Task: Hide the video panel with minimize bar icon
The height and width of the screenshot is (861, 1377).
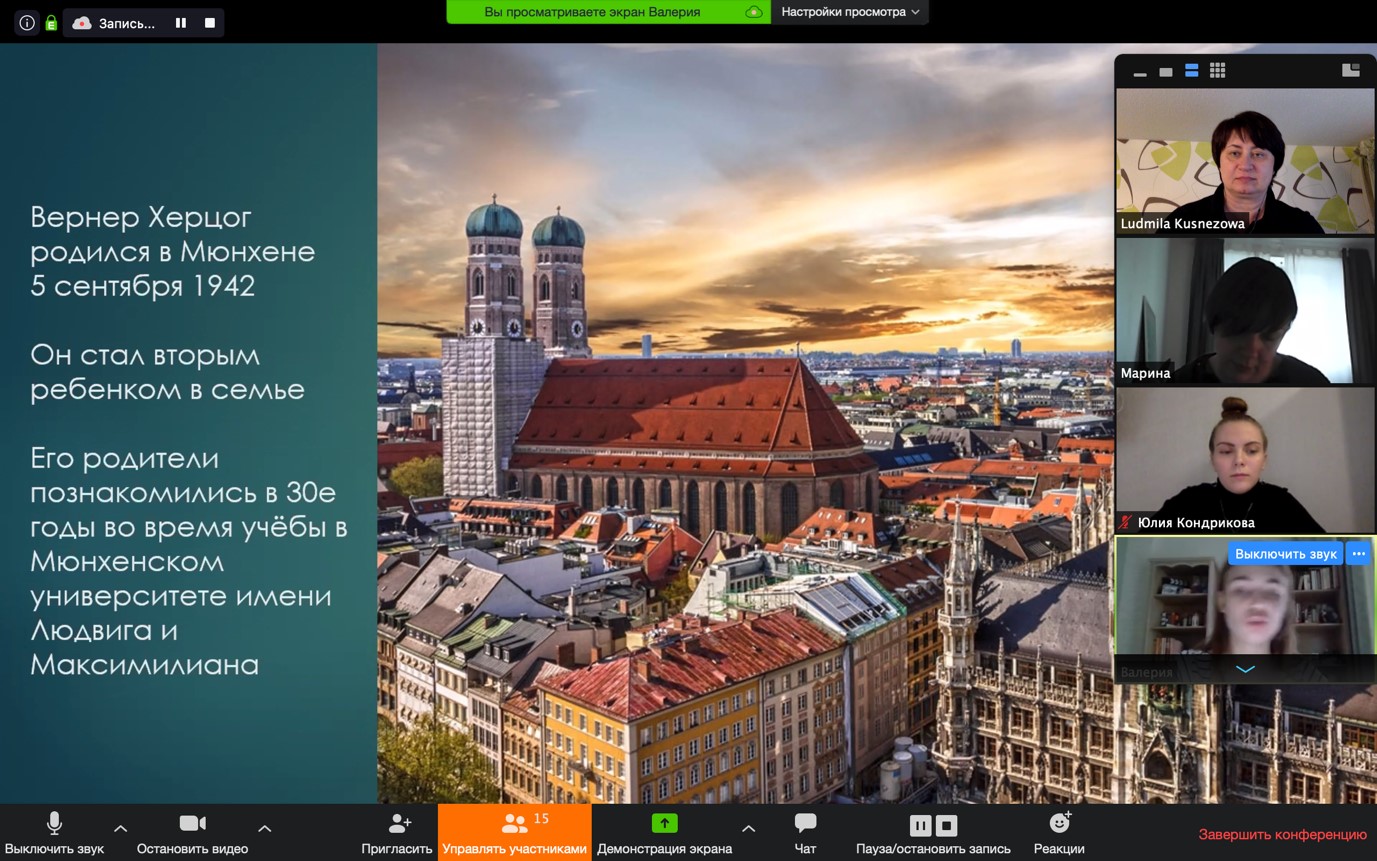Action: [x=1140, y=72]
